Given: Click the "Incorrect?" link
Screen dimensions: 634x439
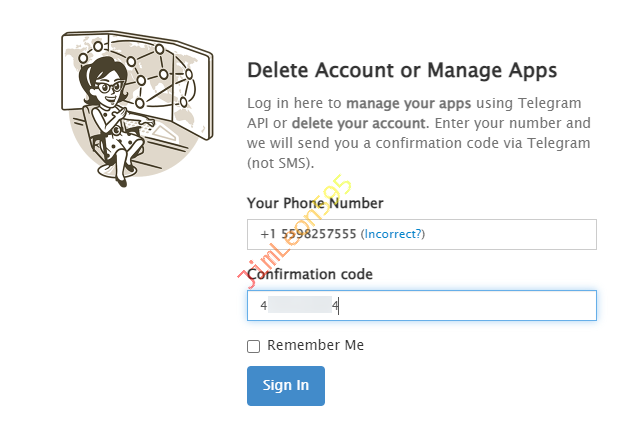Looking at the screenshot, I should (393, 234).
